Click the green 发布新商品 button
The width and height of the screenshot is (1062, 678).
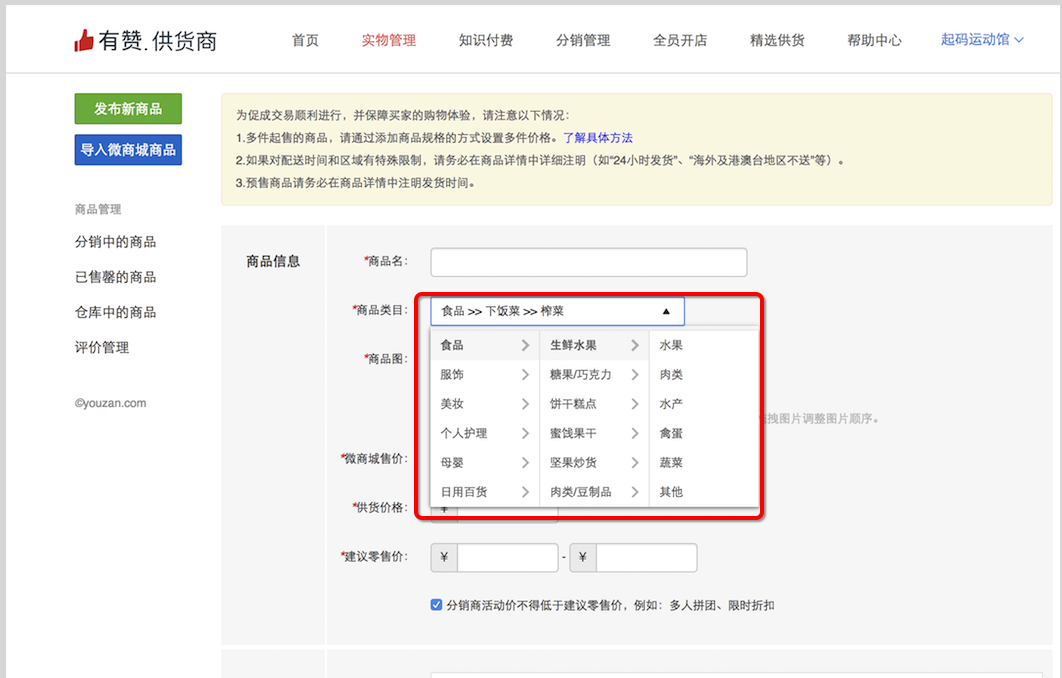(x=128, y=109)
